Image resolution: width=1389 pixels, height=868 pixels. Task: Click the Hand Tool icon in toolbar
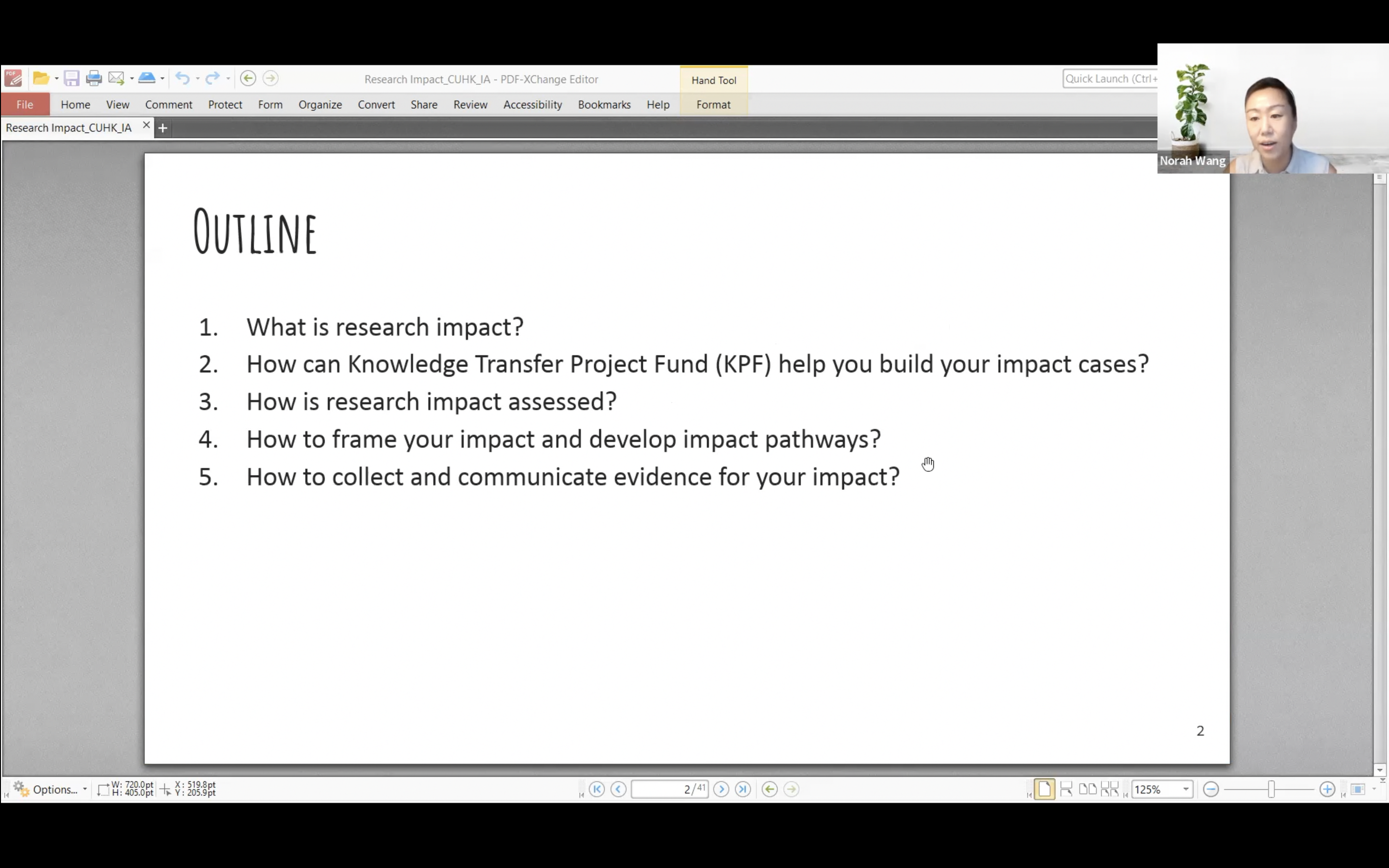click(714, 80)
